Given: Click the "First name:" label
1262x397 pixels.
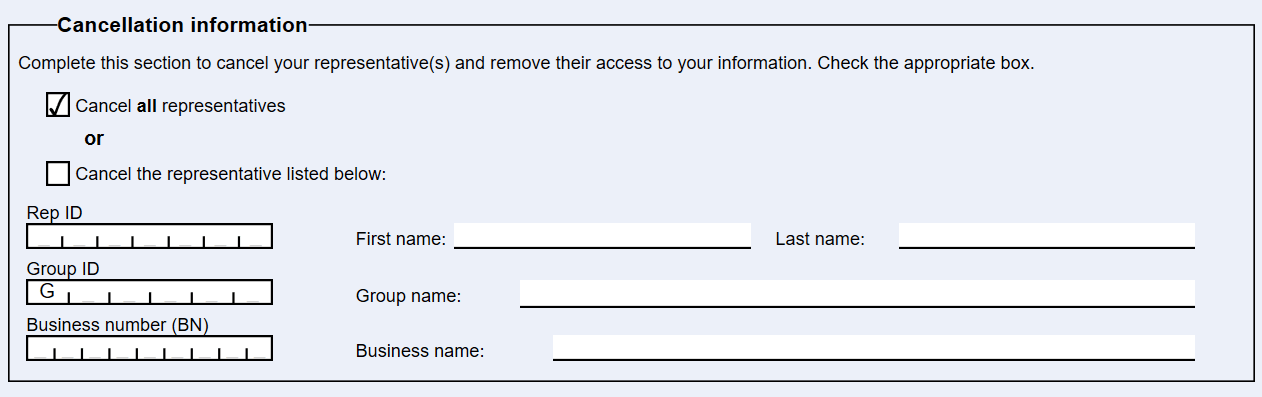Looking at the screenshot, I should (x=401, y=239).
